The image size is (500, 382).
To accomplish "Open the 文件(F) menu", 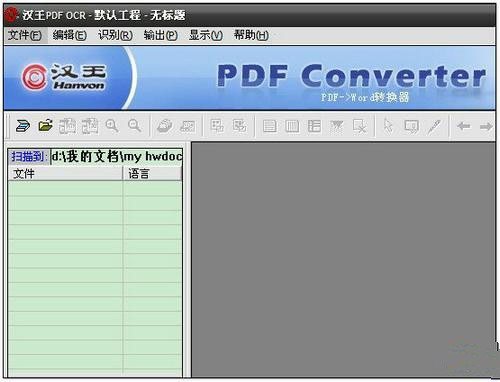I will click(x=25, y=35).
